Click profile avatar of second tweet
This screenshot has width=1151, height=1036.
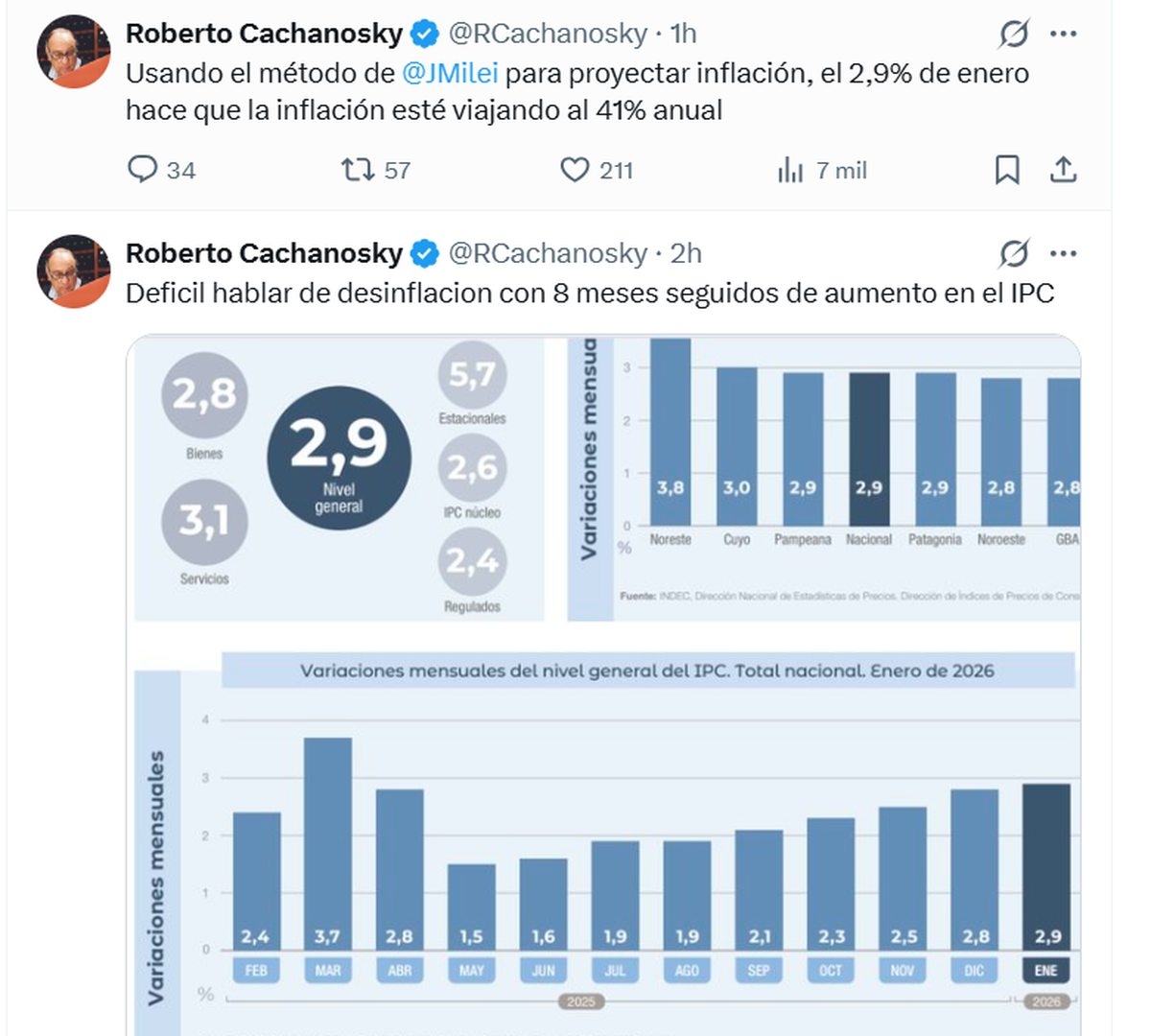[x=74, y=271]
